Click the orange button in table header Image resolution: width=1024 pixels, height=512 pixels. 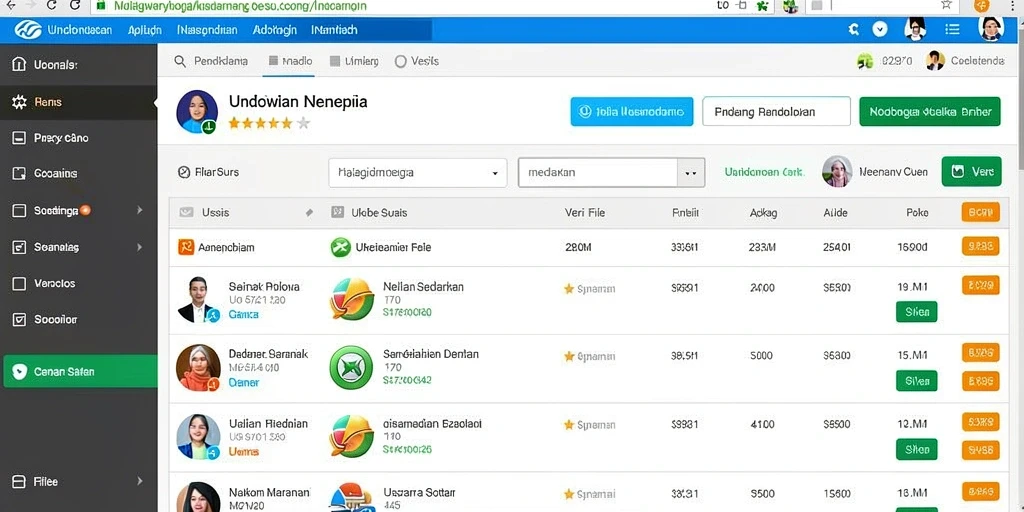tap(980, 212)
